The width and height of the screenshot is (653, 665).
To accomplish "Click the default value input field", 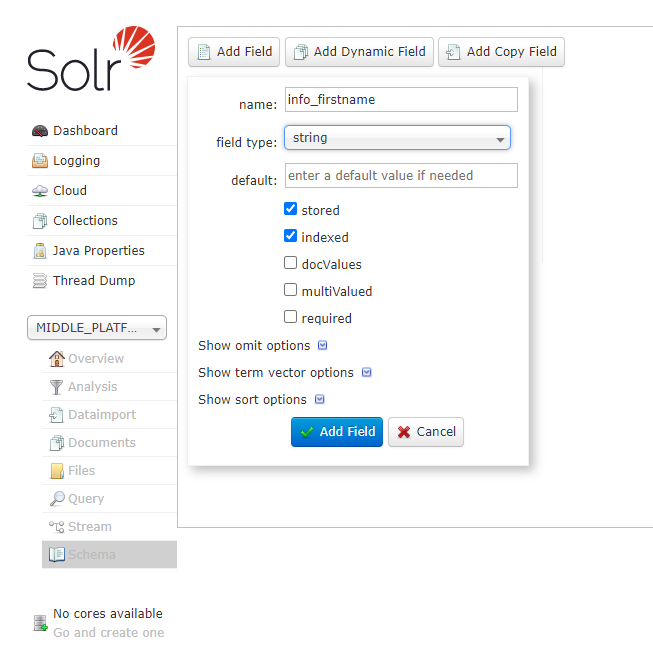I will 401,176.
